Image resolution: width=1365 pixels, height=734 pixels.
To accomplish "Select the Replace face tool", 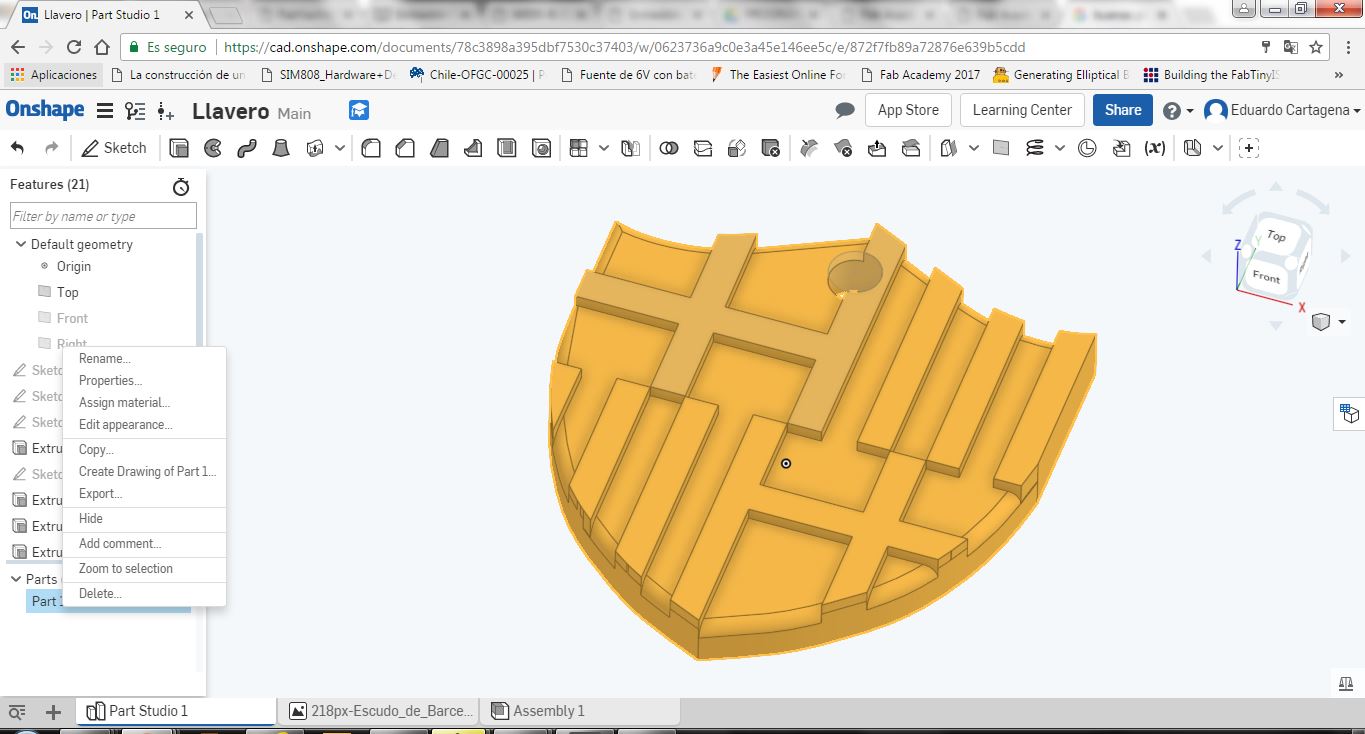I will (911, 148).
